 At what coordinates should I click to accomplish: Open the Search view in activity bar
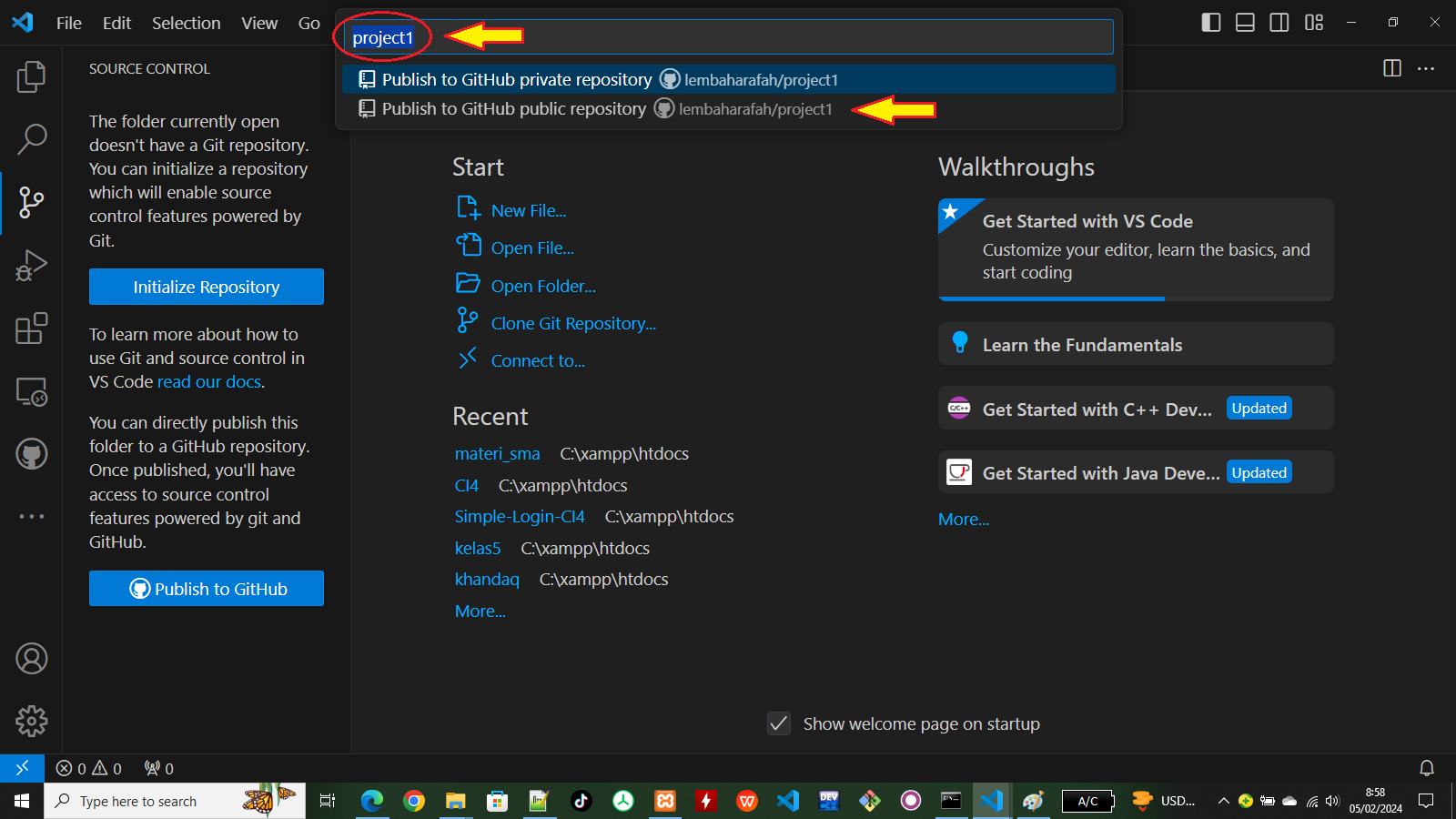(x=31, y=139)
